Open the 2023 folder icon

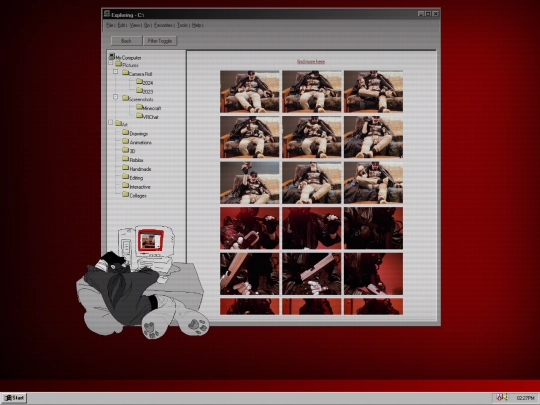coord(139,91)
